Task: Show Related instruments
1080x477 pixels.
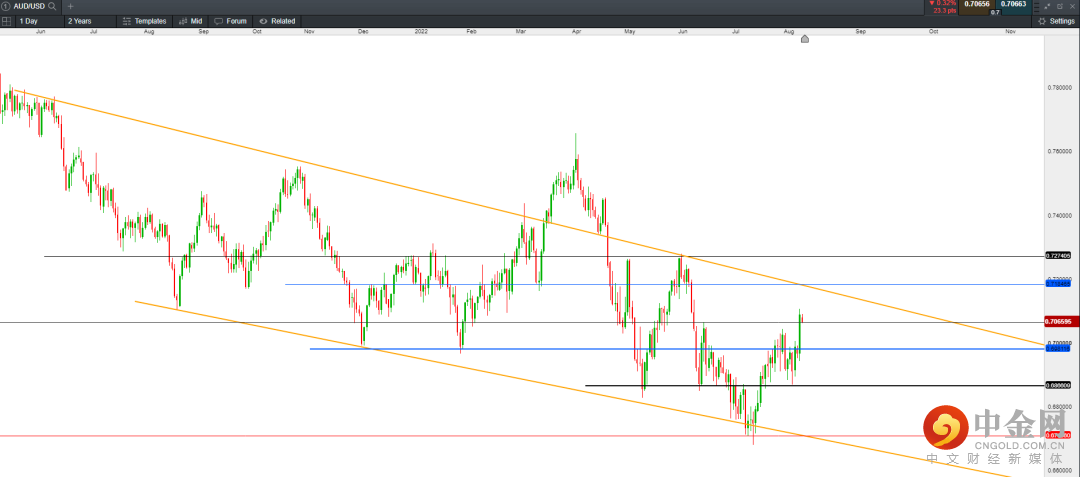Action: pos(277,21)
